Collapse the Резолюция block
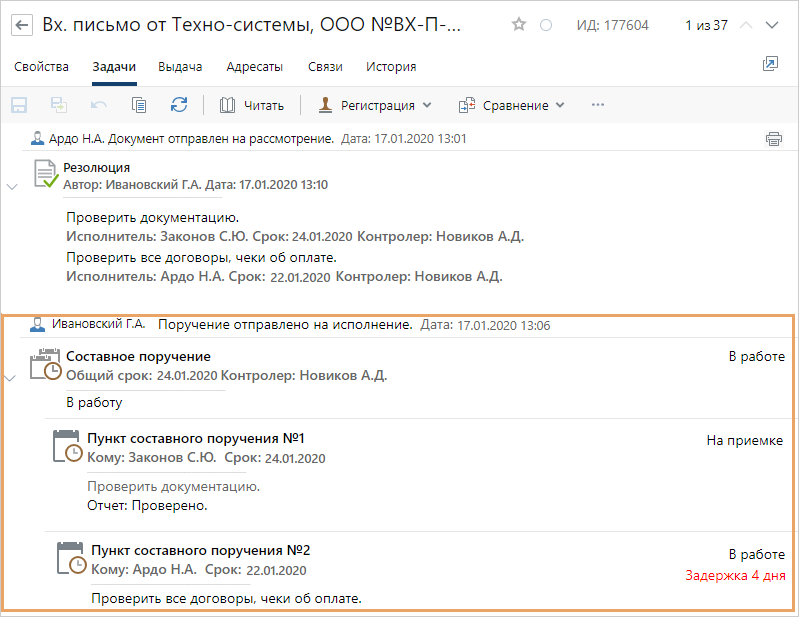Image resolution: width=799 pixels, height=617 pixels. (x=11, y=186)
